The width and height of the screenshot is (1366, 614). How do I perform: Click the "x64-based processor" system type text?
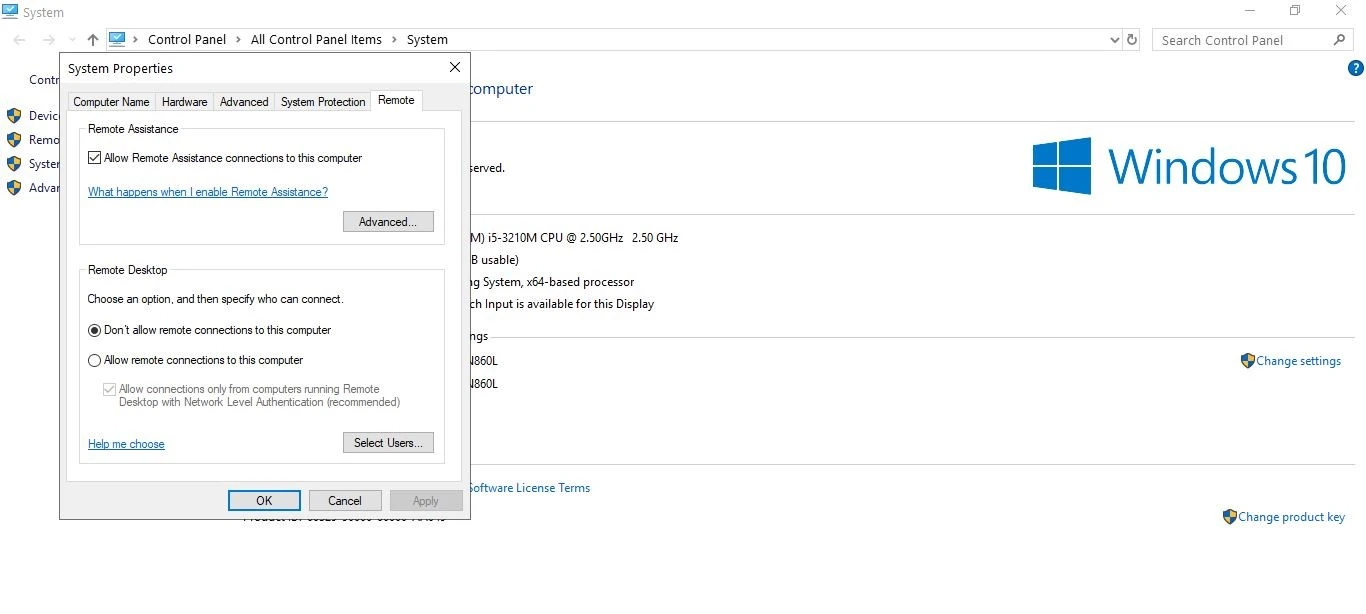(x=580, y=282)
